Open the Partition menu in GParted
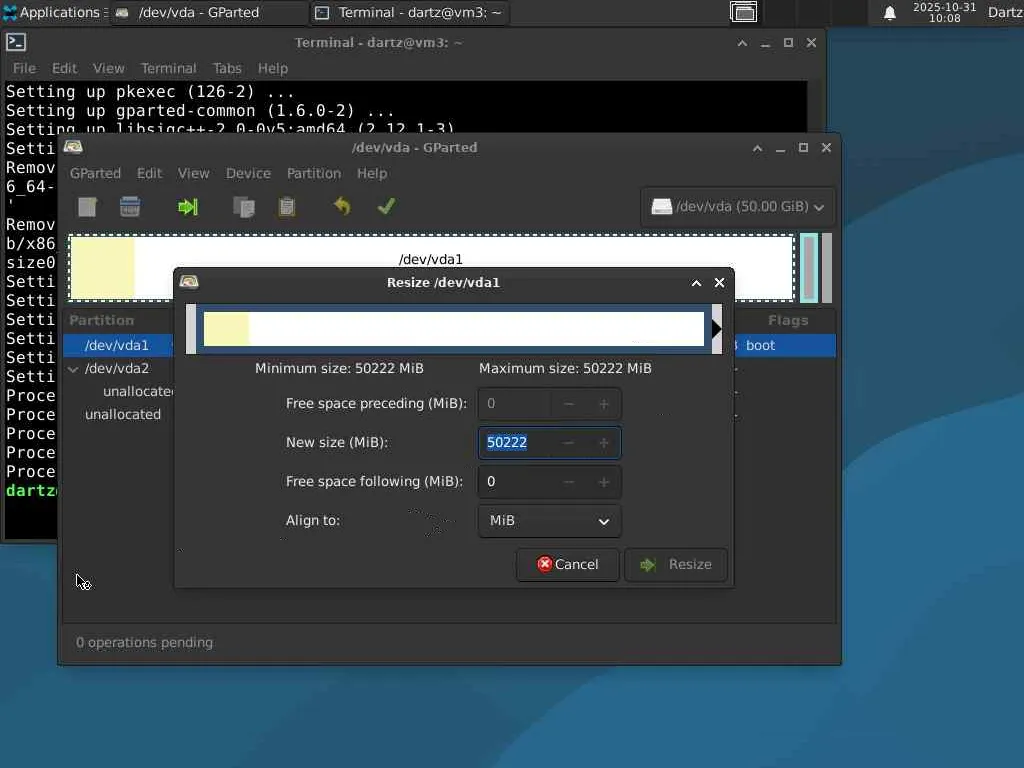Viewport: 1024px width, 768px height. [314, 173]
